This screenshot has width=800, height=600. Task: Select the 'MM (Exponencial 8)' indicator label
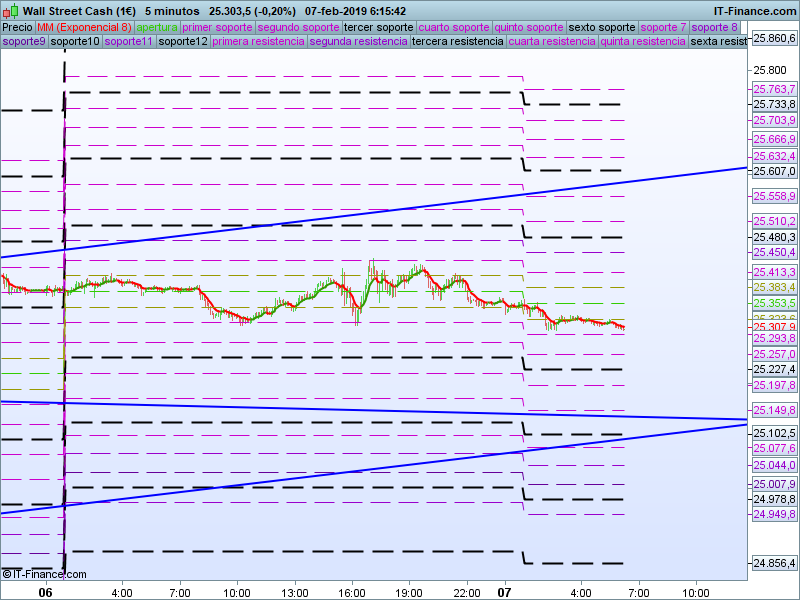pos(84,27)
